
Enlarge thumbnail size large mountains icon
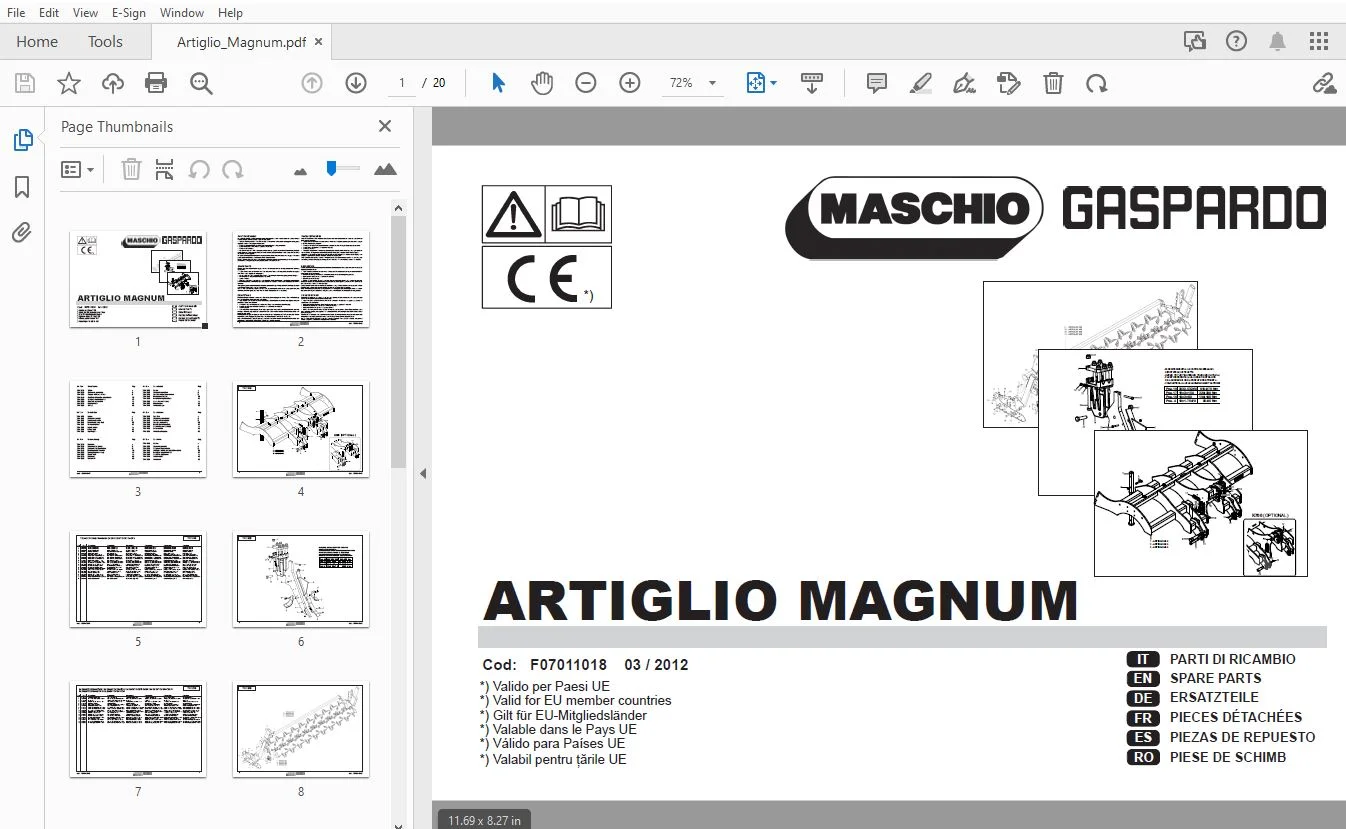click(385, 169)
